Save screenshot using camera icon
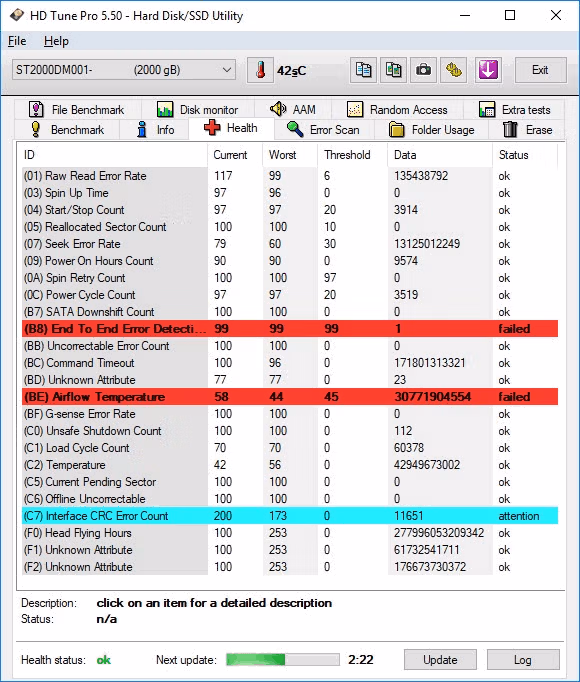 [x=423, y=70]
